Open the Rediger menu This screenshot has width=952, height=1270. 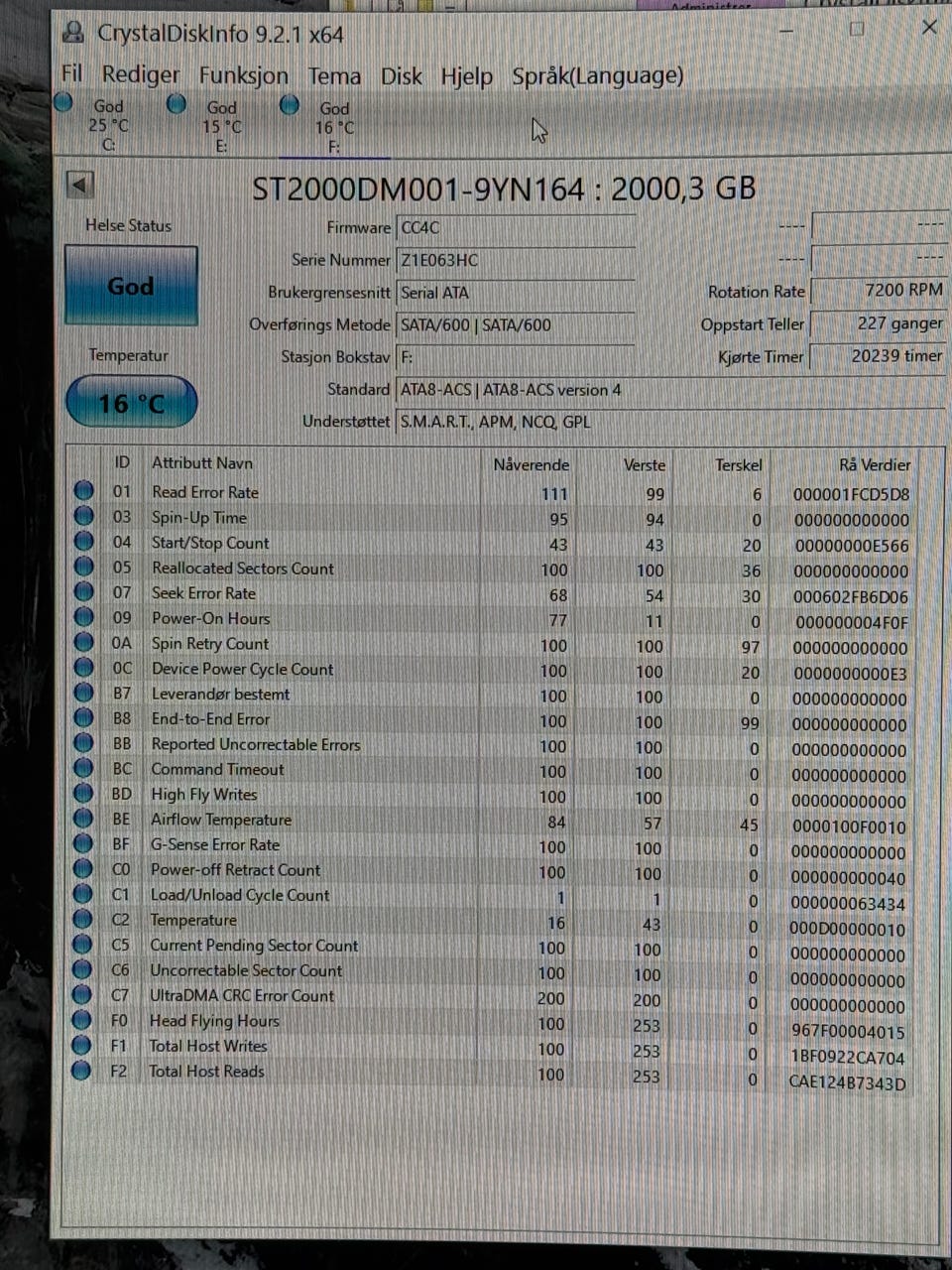coord(141,74)
